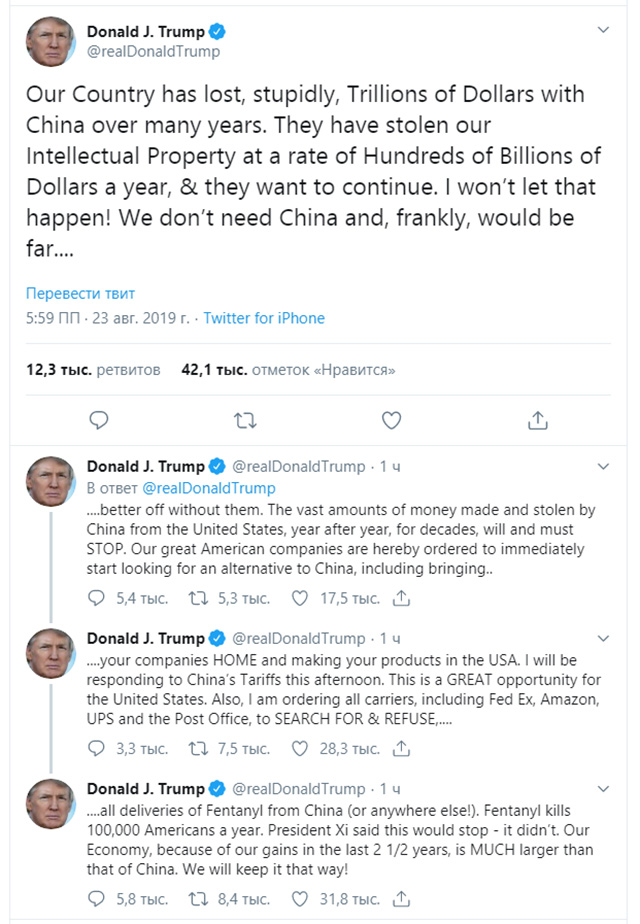Click @realDonaldTrump mention after 'В ответ'
Screen dimensions: 640x924
pyautogui.click(x=209, y=488)
